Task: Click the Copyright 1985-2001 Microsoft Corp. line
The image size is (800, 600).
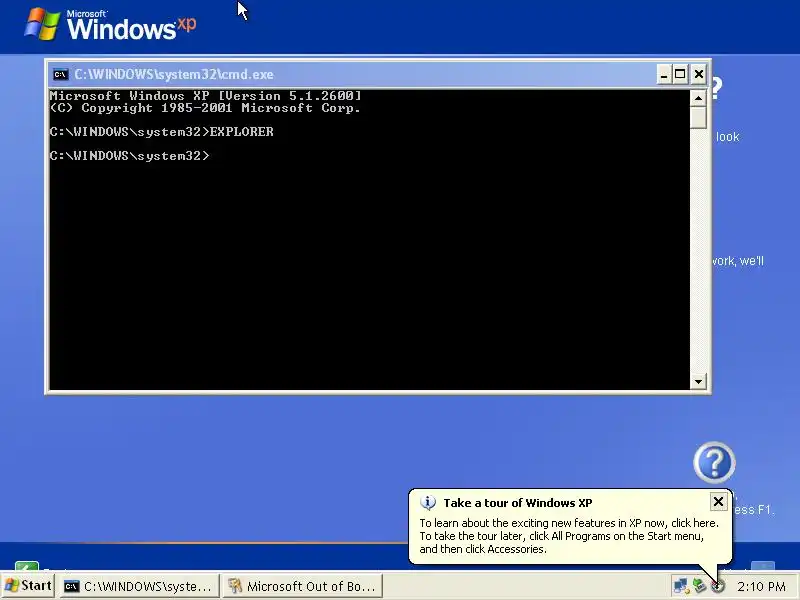Action: tap(206, 108)
